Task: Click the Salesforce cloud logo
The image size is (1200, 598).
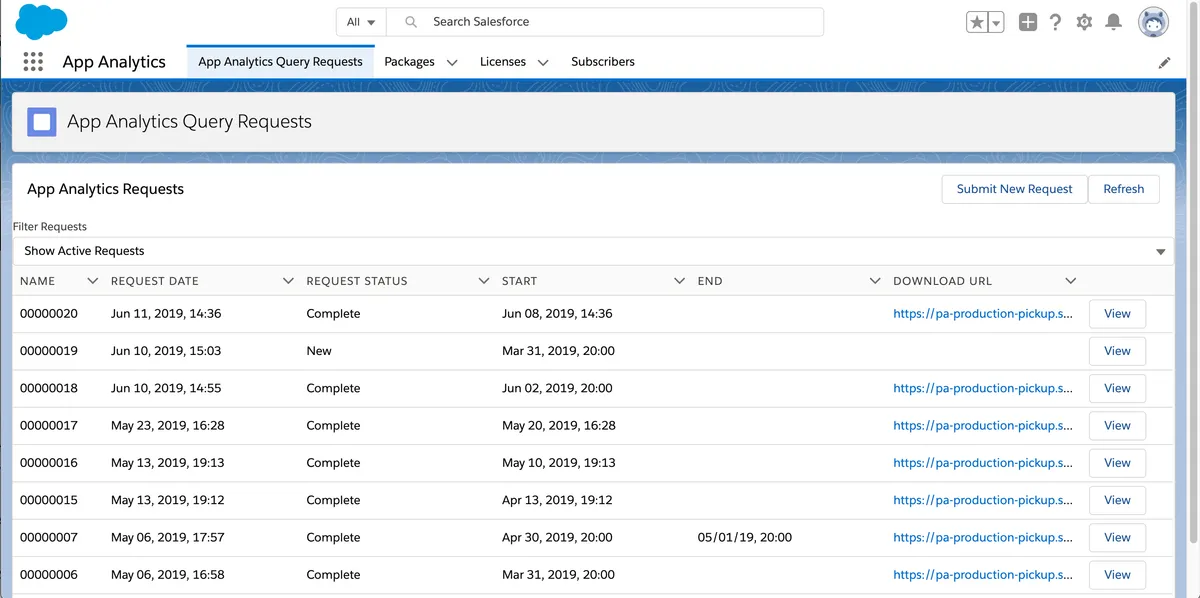Action: tap(42, 21)
